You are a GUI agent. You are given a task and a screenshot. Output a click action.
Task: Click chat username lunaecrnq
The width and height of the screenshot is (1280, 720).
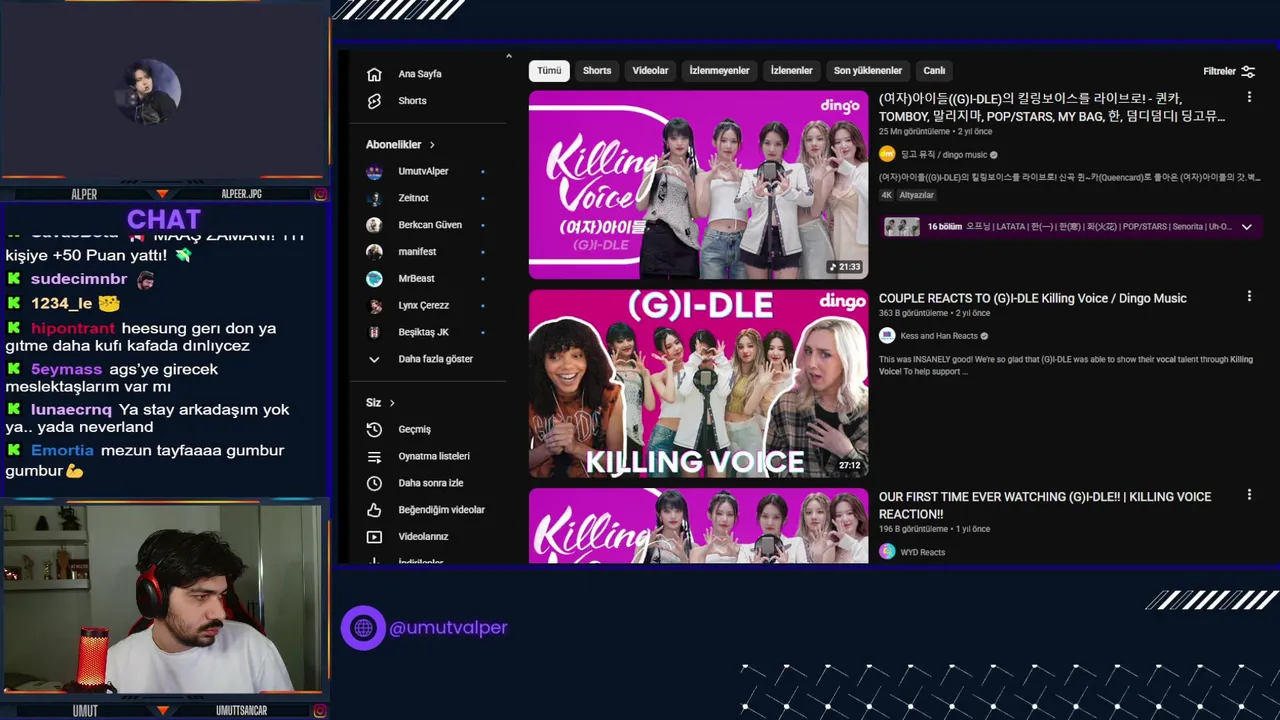71,410
